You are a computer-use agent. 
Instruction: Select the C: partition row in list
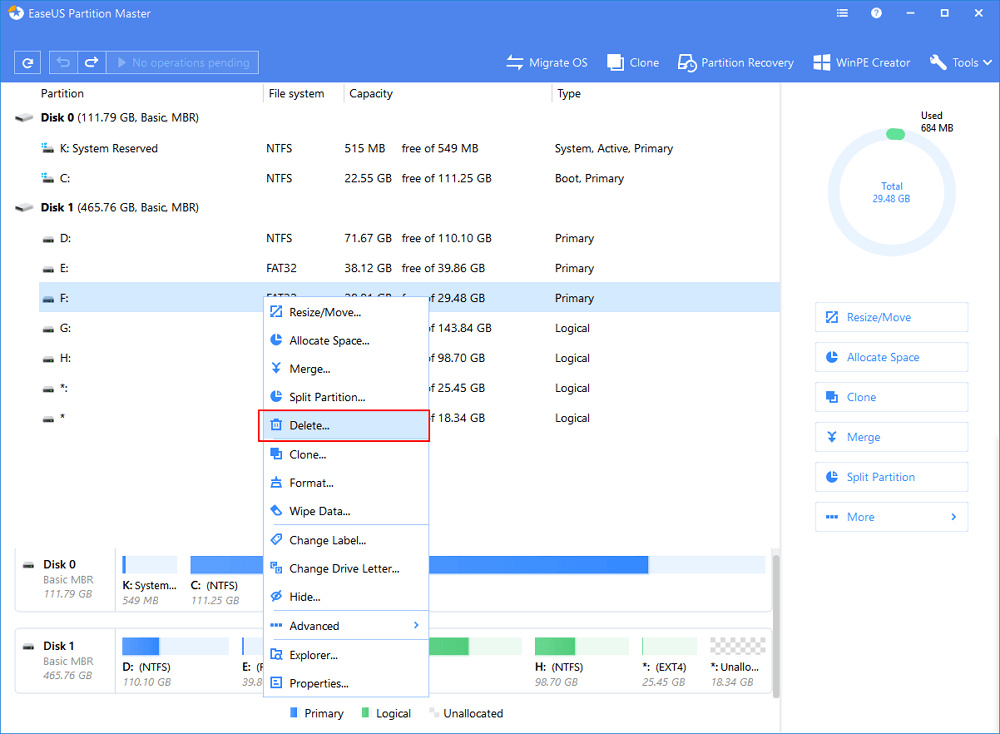[409, 178]
